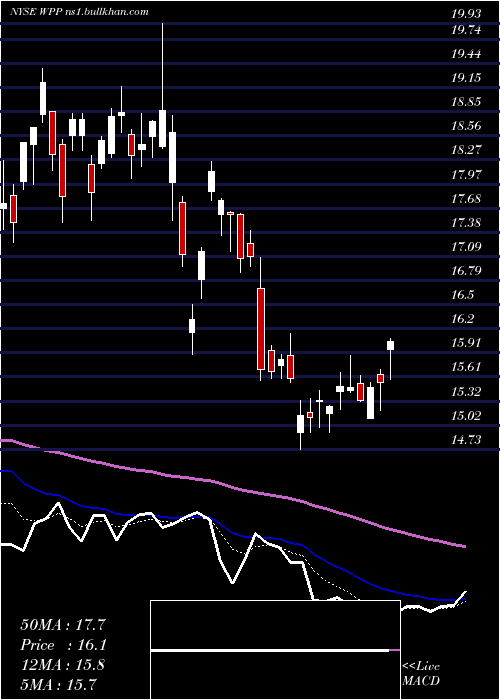Click the 50MA : 17.7 readout

point(63,625)
